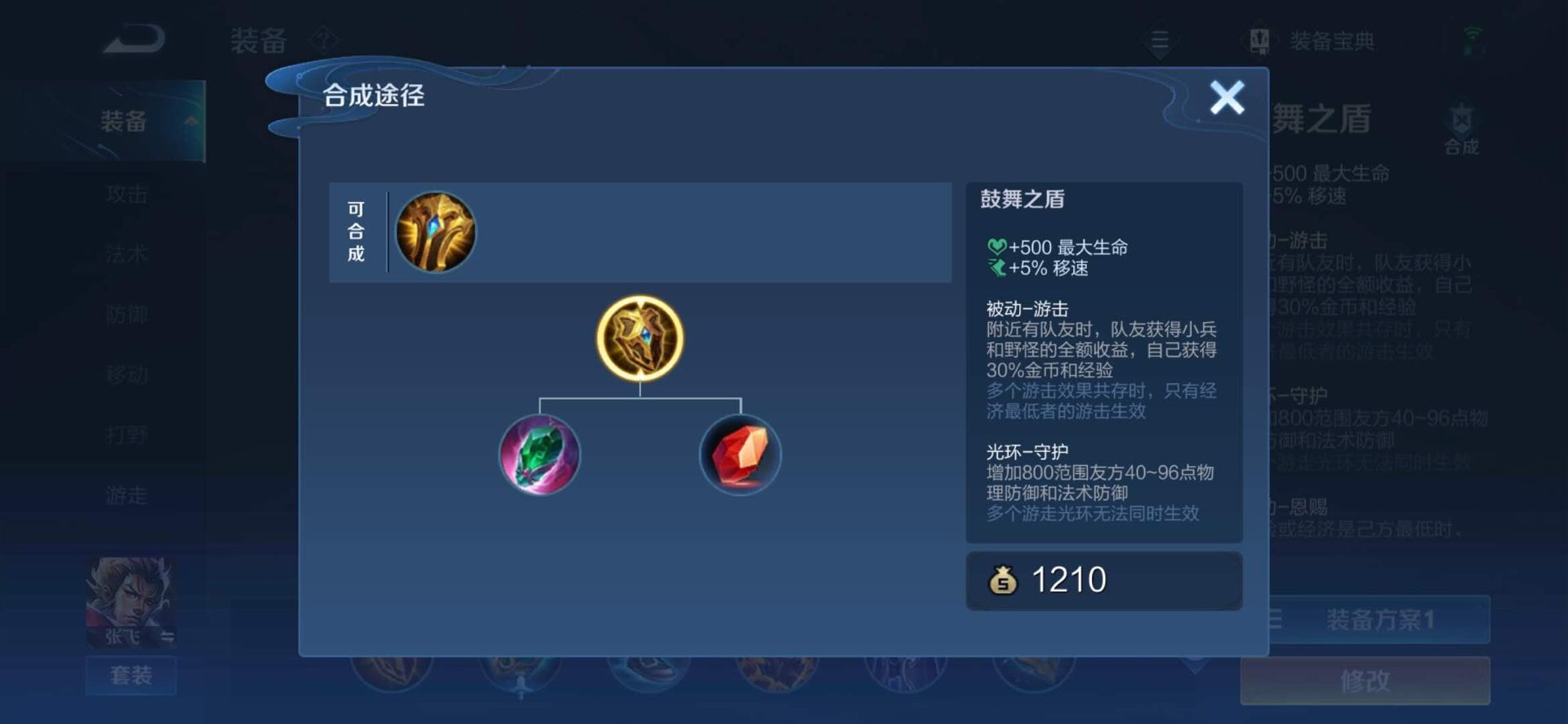Image resolution: width=1568 pixels, height=724 pixels.
Task: Select the green gem component icon
Action: pyautogui.click(x=540, y=454)
